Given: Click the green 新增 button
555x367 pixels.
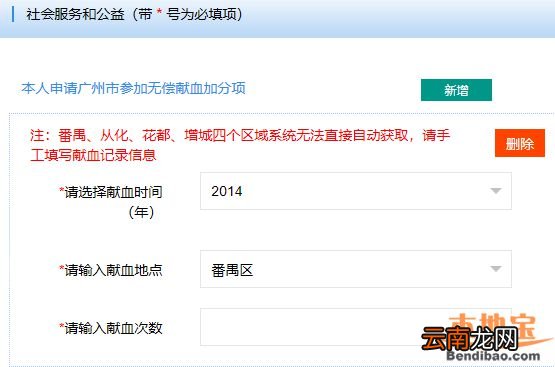Looking at the screenshot, I should pyautogui.click(x=456, y=90).
